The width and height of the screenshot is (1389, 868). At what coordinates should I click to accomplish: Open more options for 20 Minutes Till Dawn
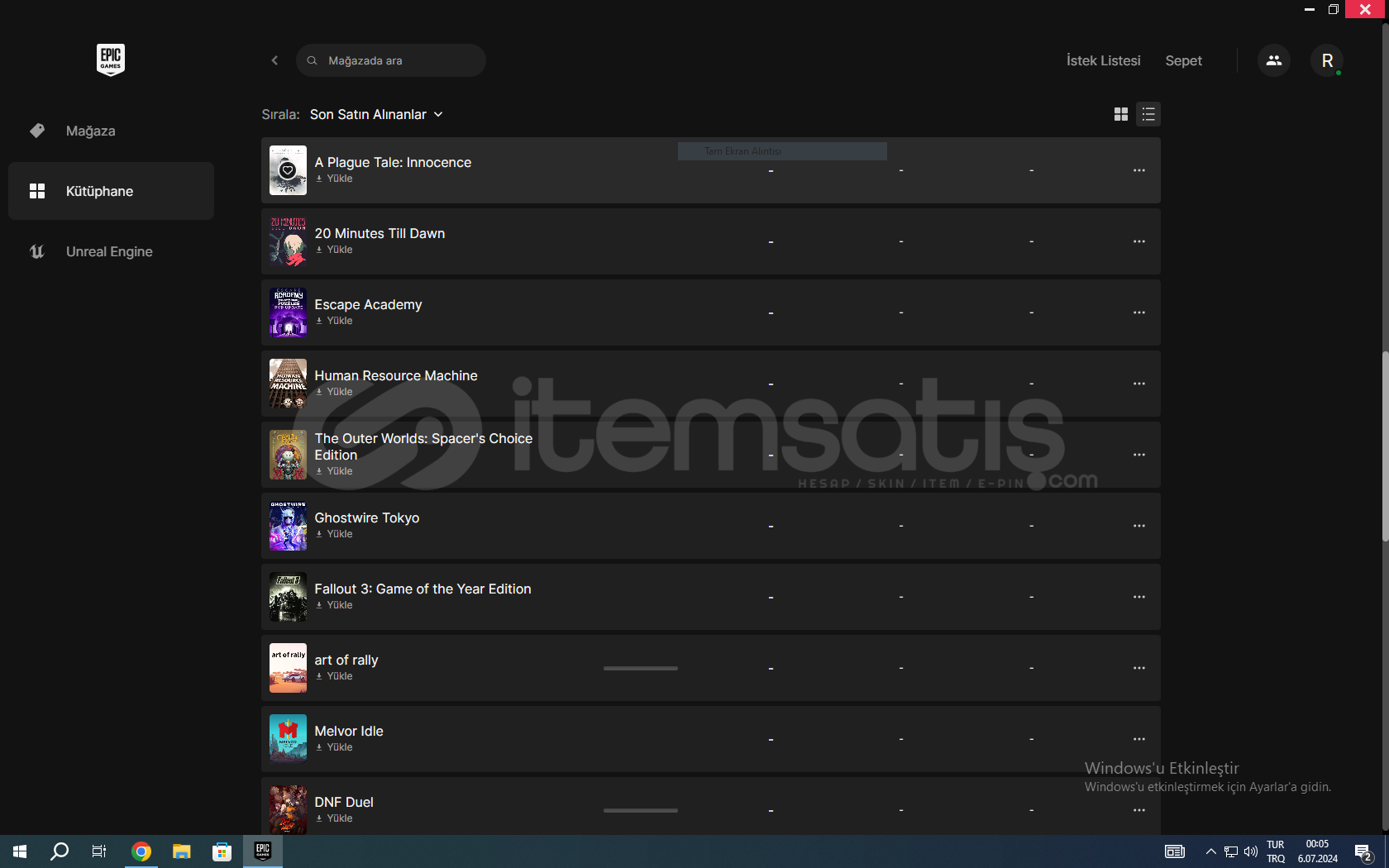[1139, 241]
